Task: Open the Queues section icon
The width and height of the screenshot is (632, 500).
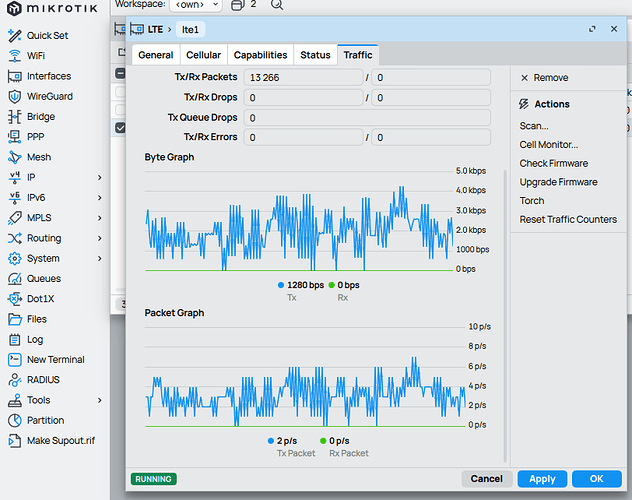Action: point(15,279)
